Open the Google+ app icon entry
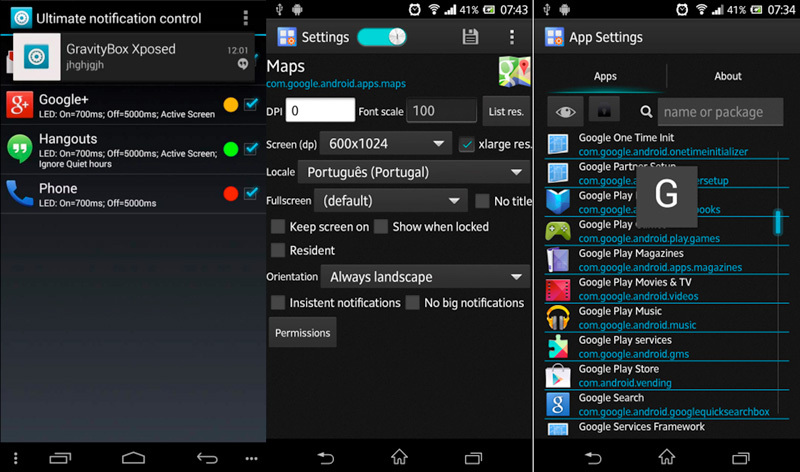800x472 pixels. coord(19,105)
